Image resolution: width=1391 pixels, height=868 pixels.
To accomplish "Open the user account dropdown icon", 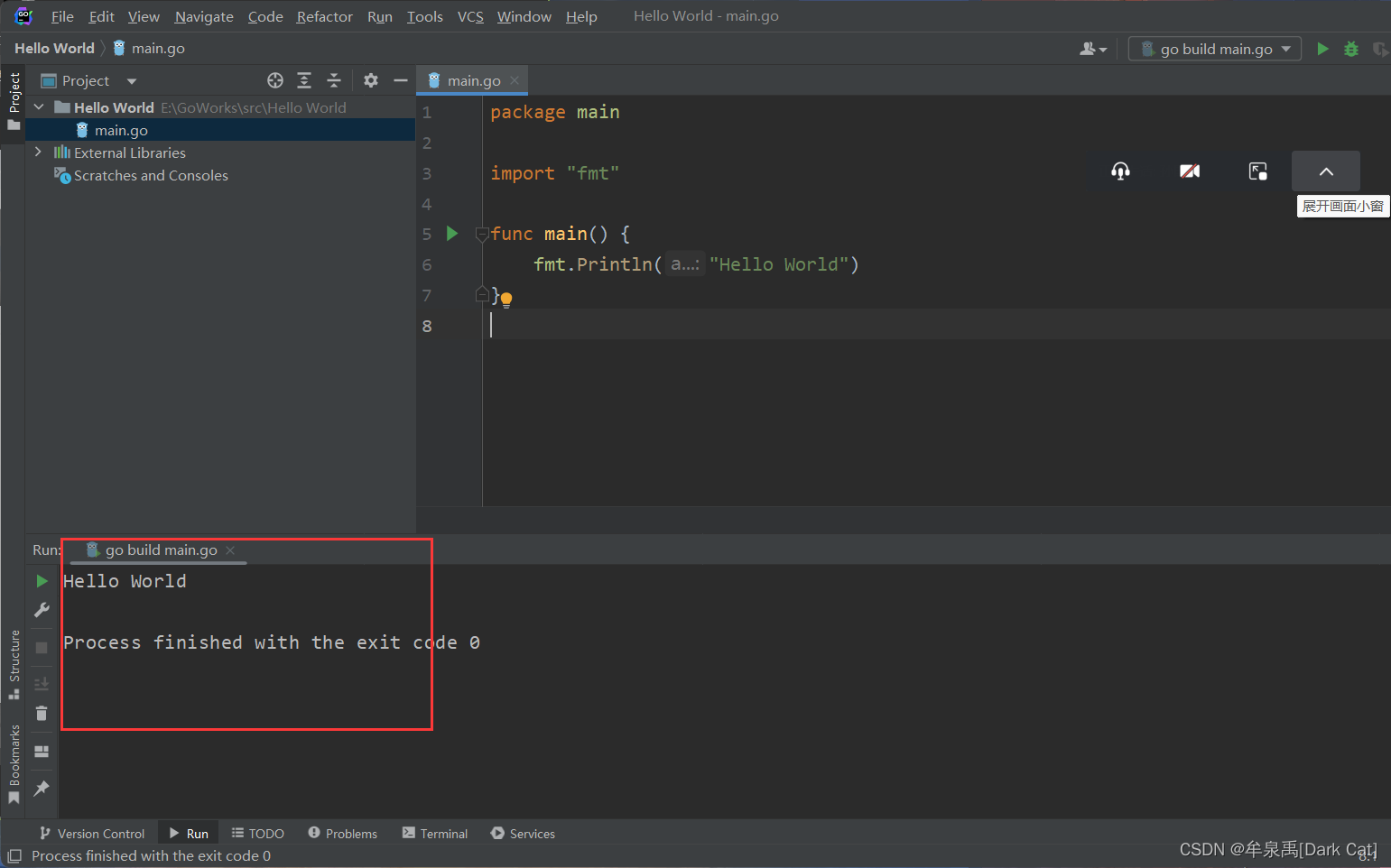I will [1093, 49].
